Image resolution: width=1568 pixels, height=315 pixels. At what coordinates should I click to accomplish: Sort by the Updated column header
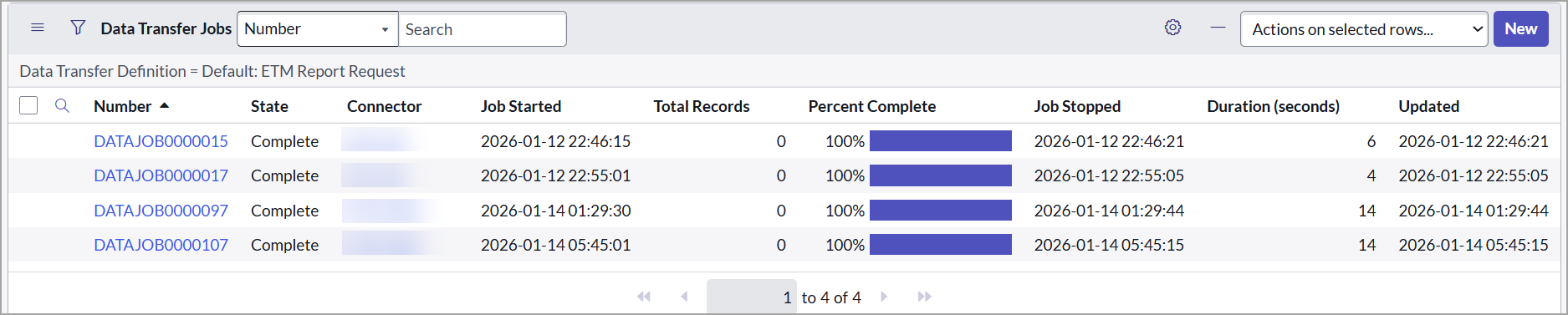click(1428, 106)
